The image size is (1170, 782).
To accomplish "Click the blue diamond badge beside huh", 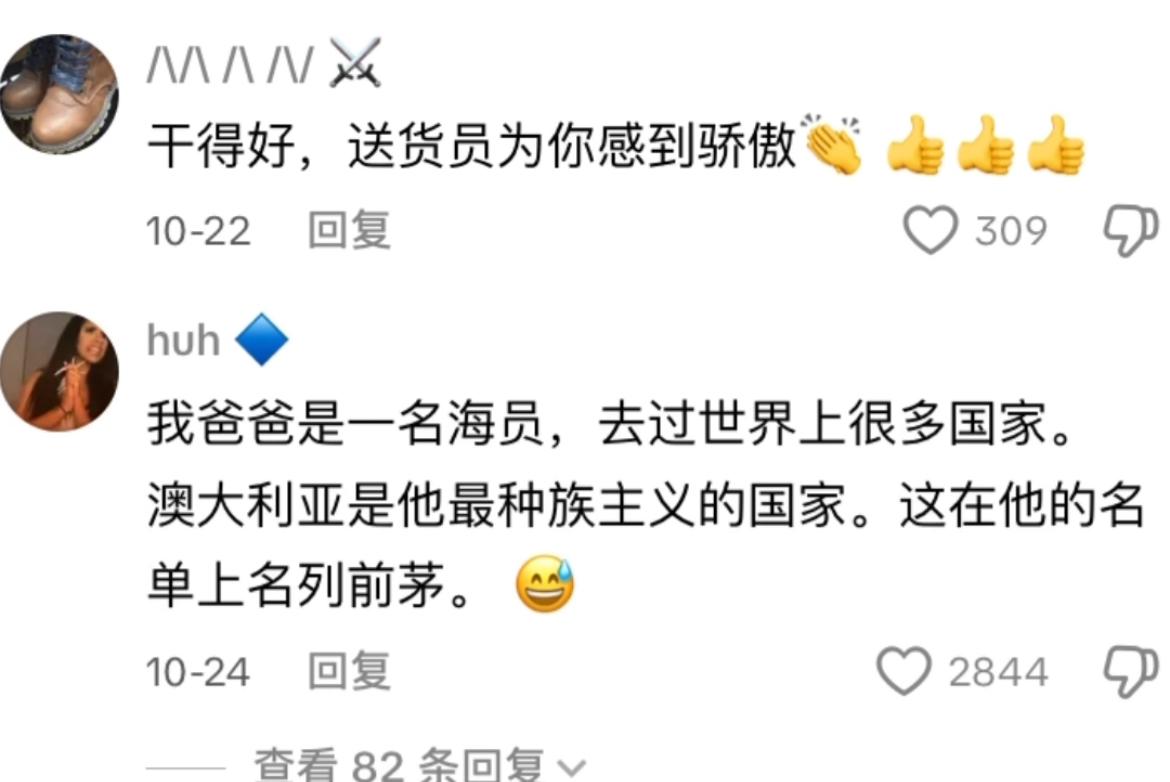I will (x=262, y=340).
